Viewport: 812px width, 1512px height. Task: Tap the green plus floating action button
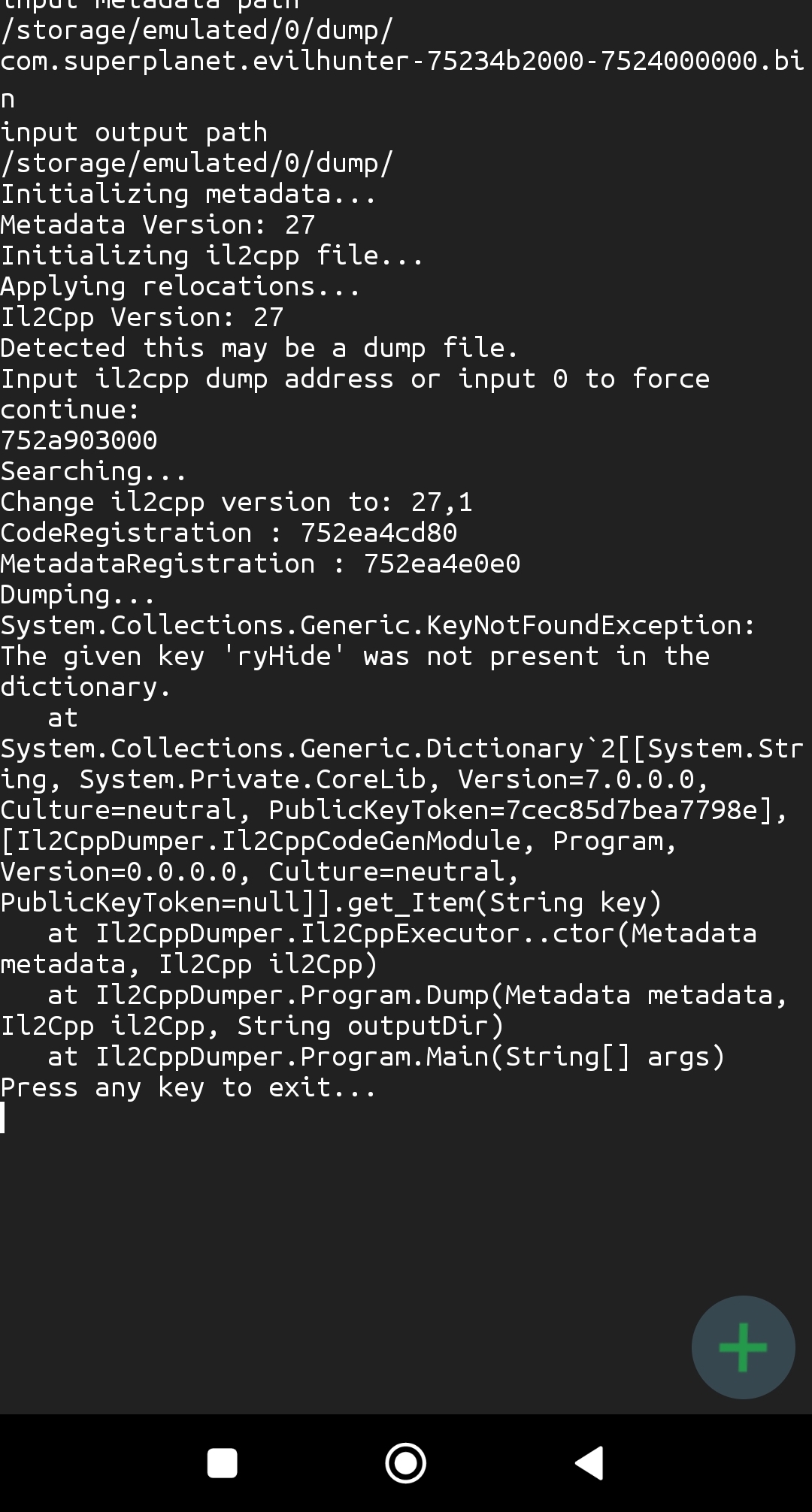[741, 1347]
